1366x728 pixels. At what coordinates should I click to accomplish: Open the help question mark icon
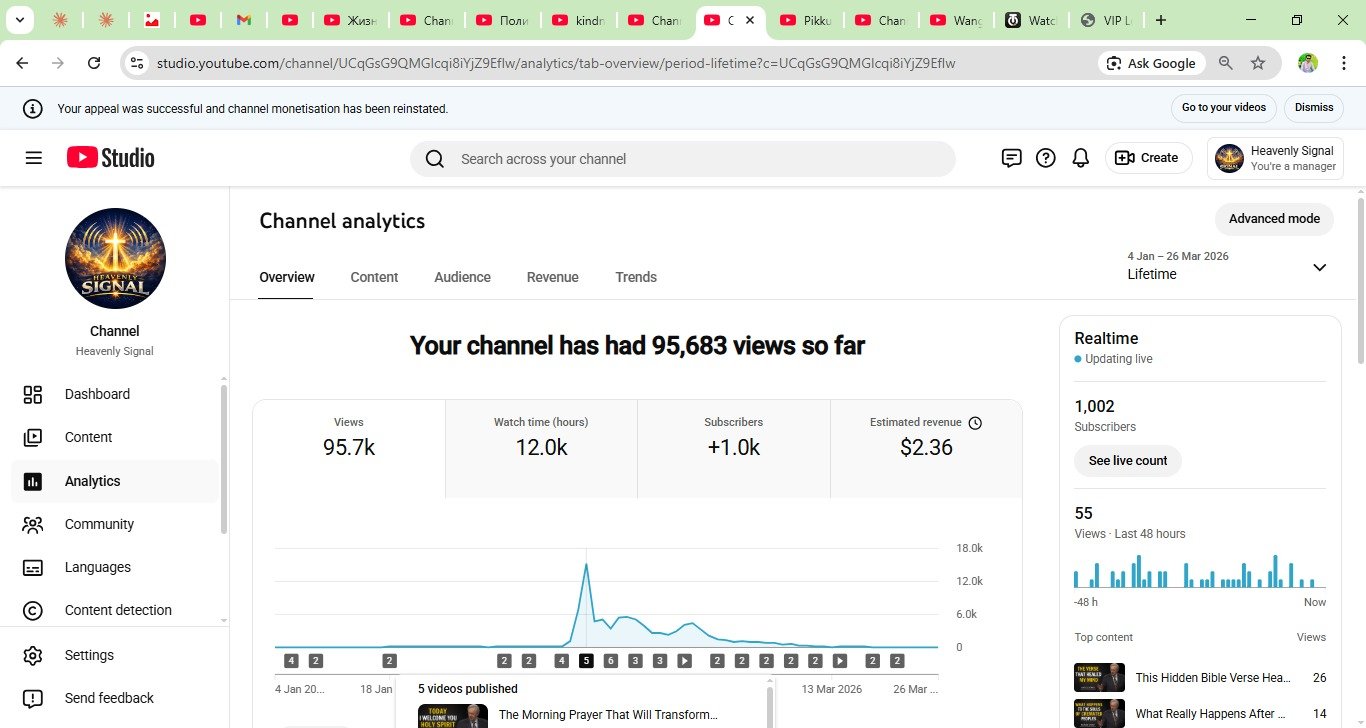tap(1045, 158)
